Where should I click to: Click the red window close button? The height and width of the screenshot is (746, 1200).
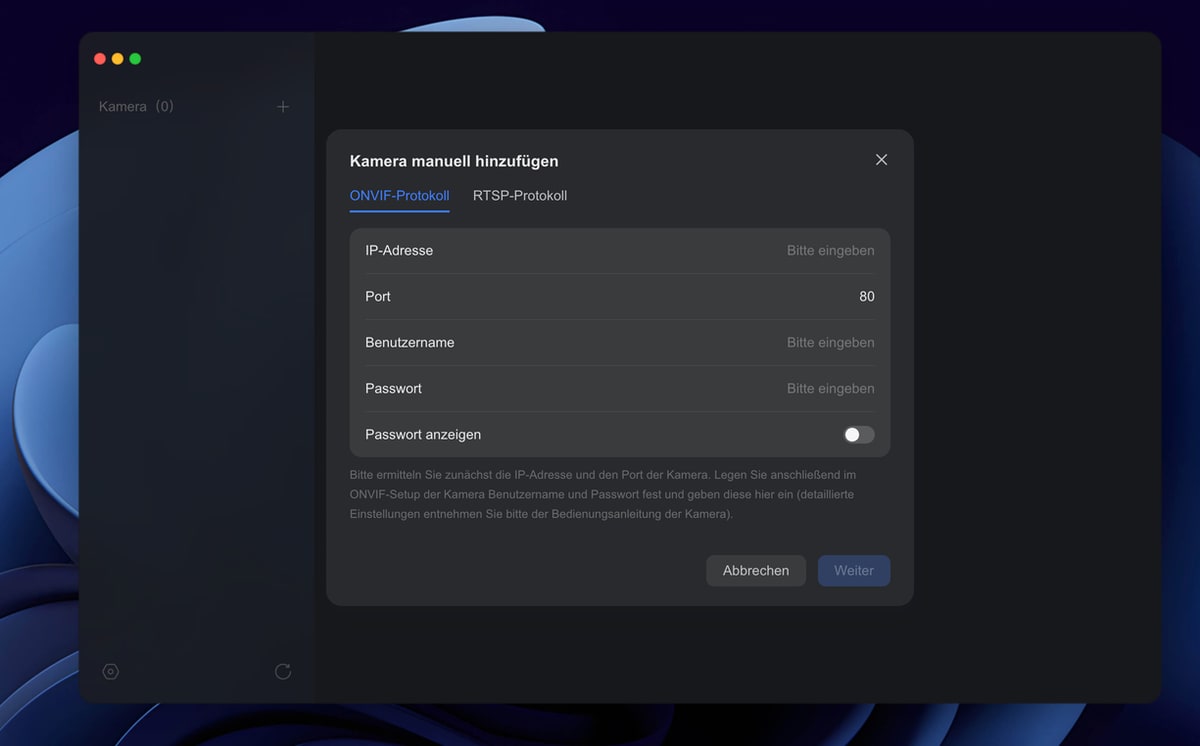point(100,59)
